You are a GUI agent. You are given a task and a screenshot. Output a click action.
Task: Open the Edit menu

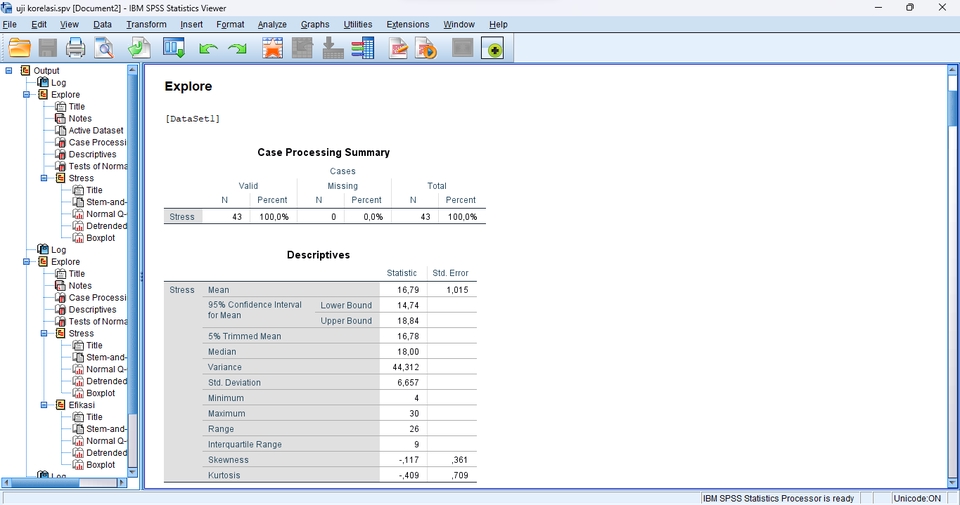[x=39, y=24]
